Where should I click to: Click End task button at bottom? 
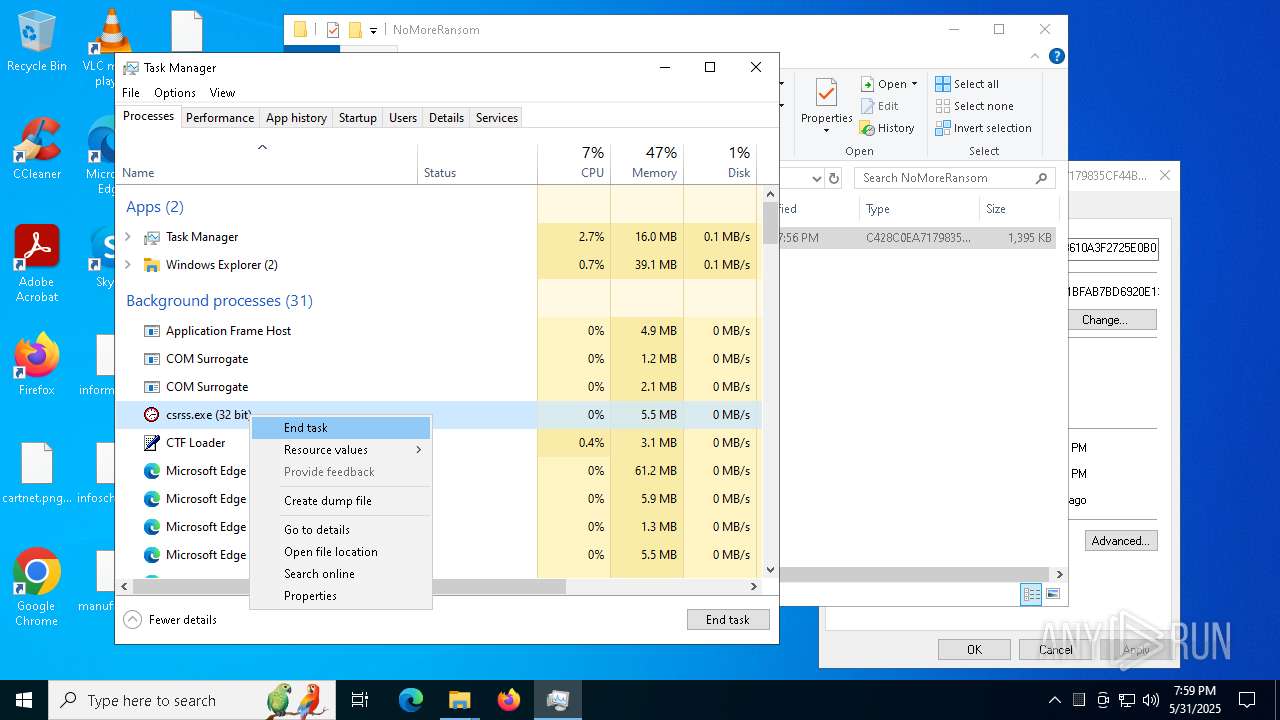coord(728,620)
